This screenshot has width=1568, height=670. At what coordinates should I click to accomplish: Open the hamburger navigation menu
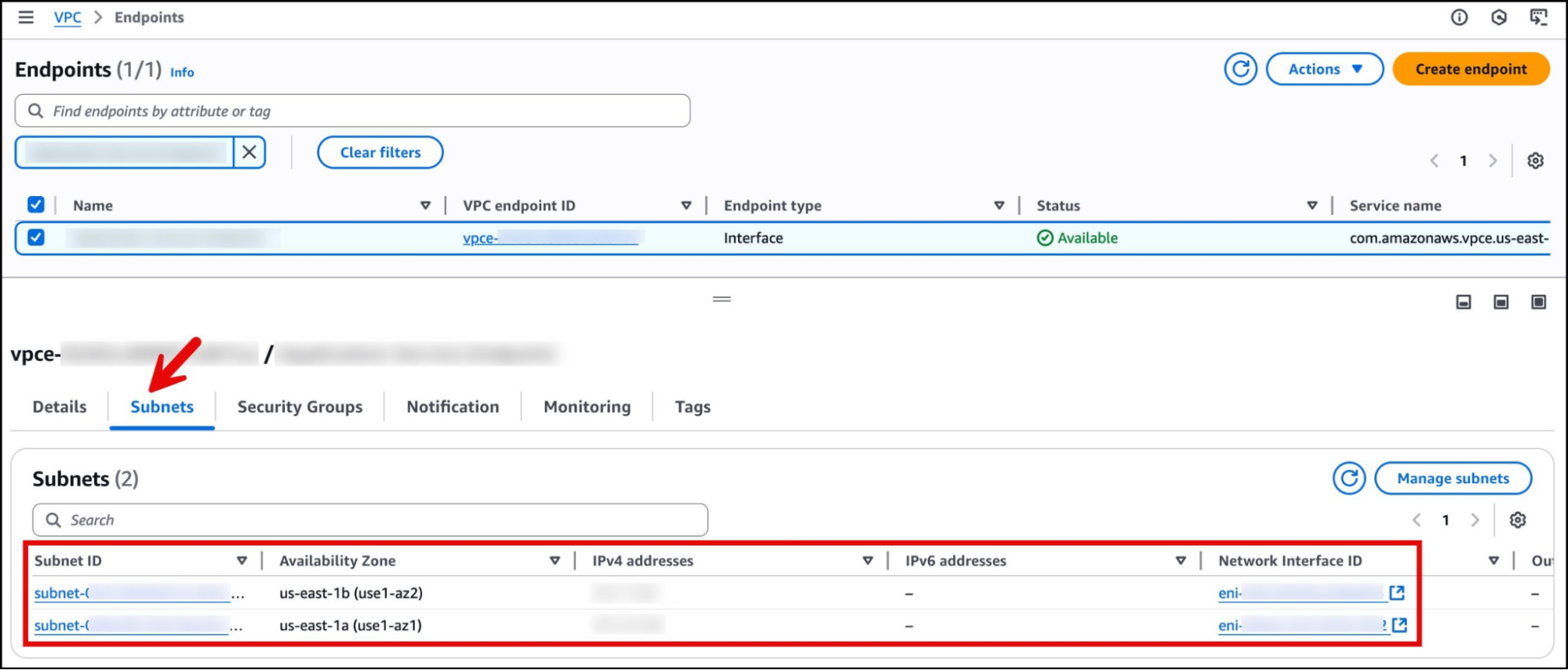[26, 17]
